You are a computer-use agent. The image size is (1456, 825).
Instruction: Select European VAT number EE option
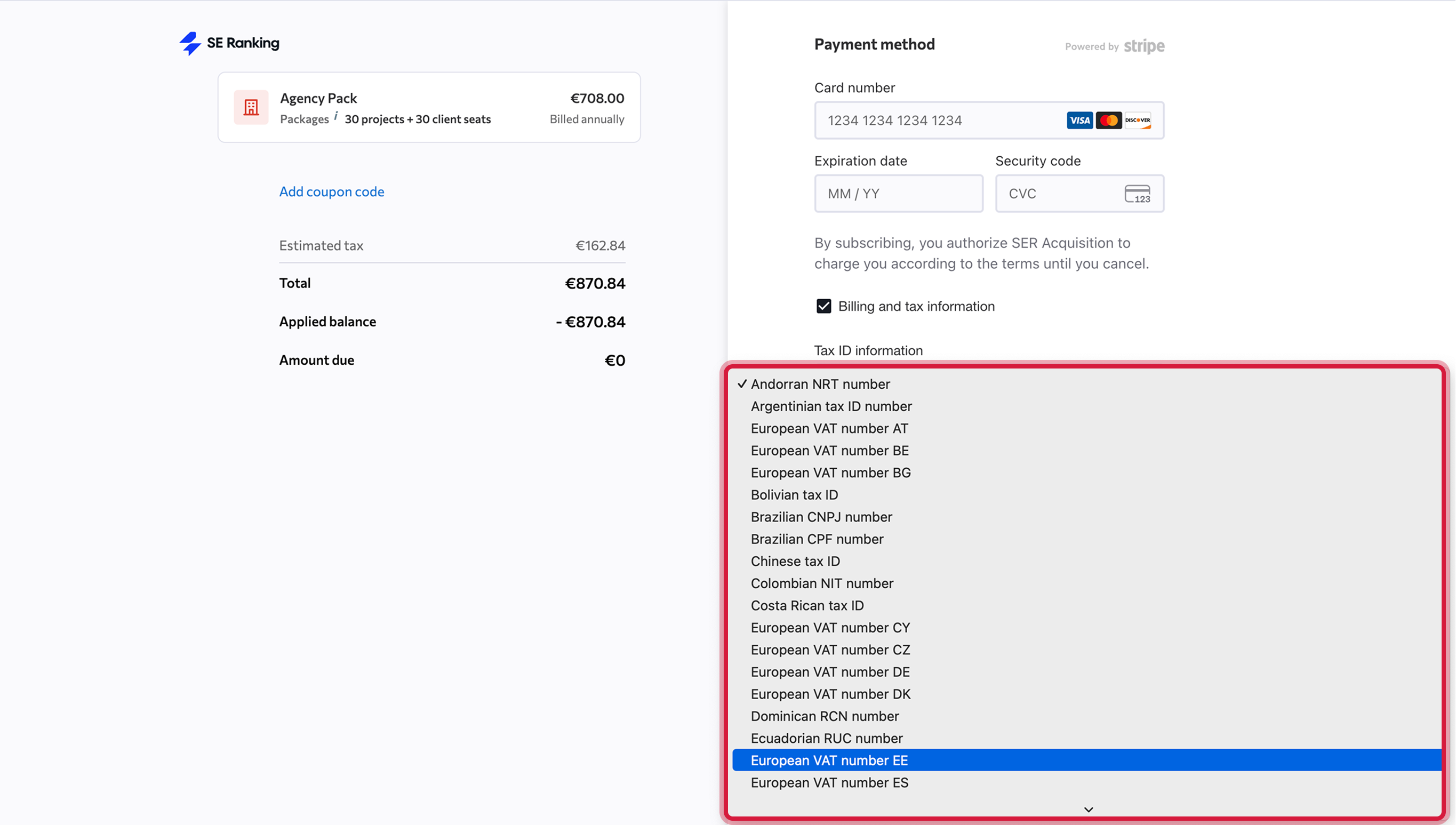coord(829,760)
